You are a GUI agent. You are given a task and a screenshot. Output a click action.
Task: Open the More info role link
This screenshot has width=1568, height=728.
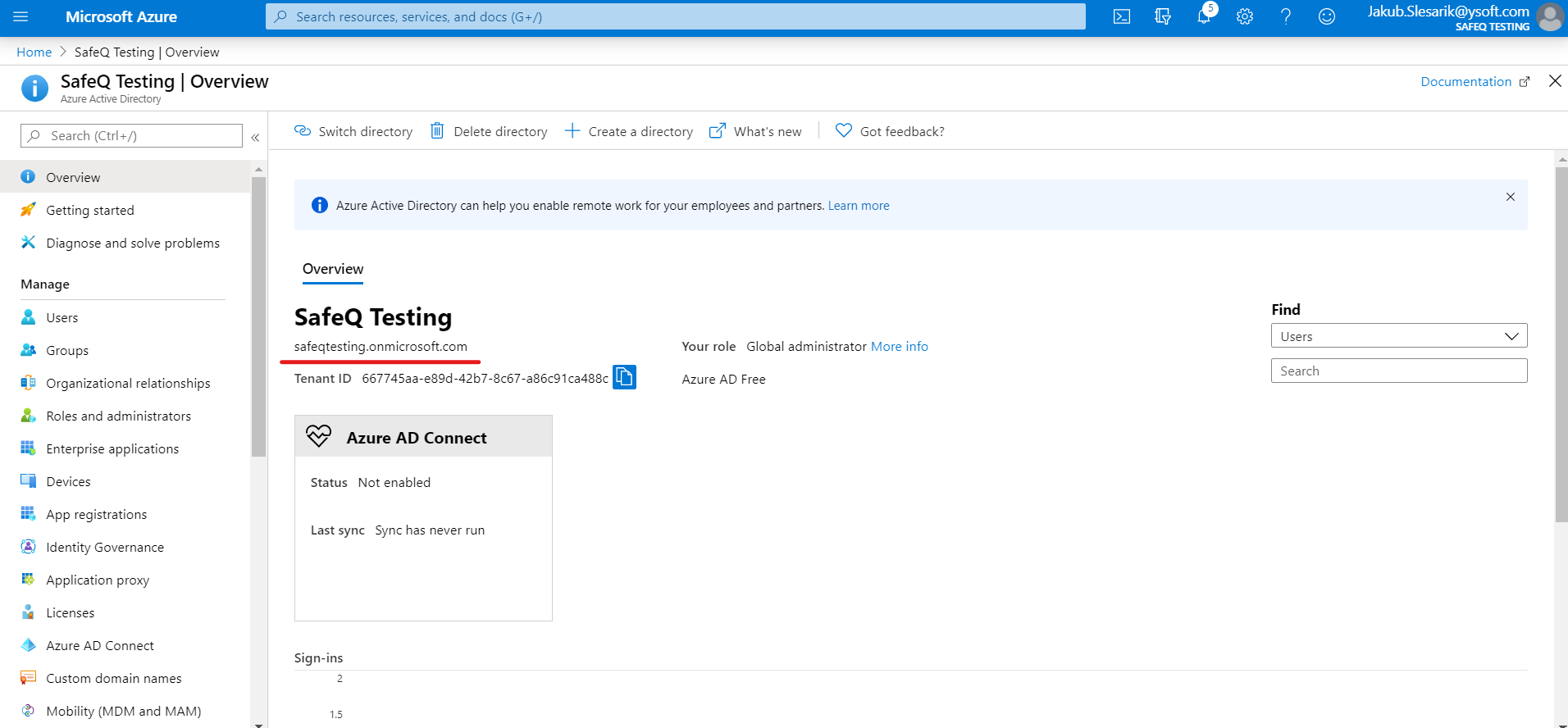(x=899, y=346)
